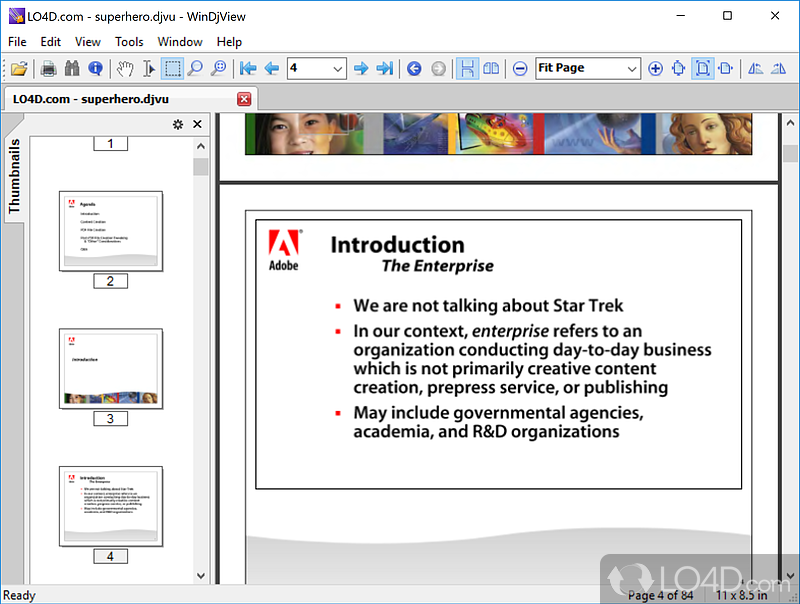
Task: Open thumbnails panel settings gear
Action: point(178,124)
